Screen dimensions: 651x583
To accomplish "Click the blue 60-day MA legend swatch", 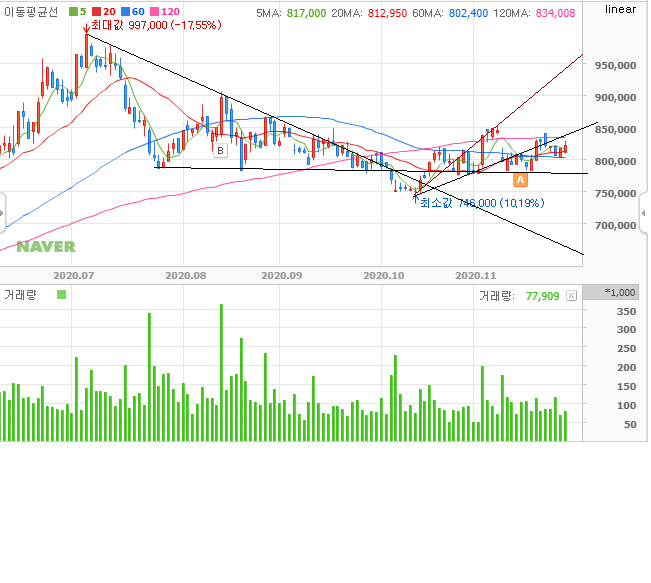I will pos(125,12).
